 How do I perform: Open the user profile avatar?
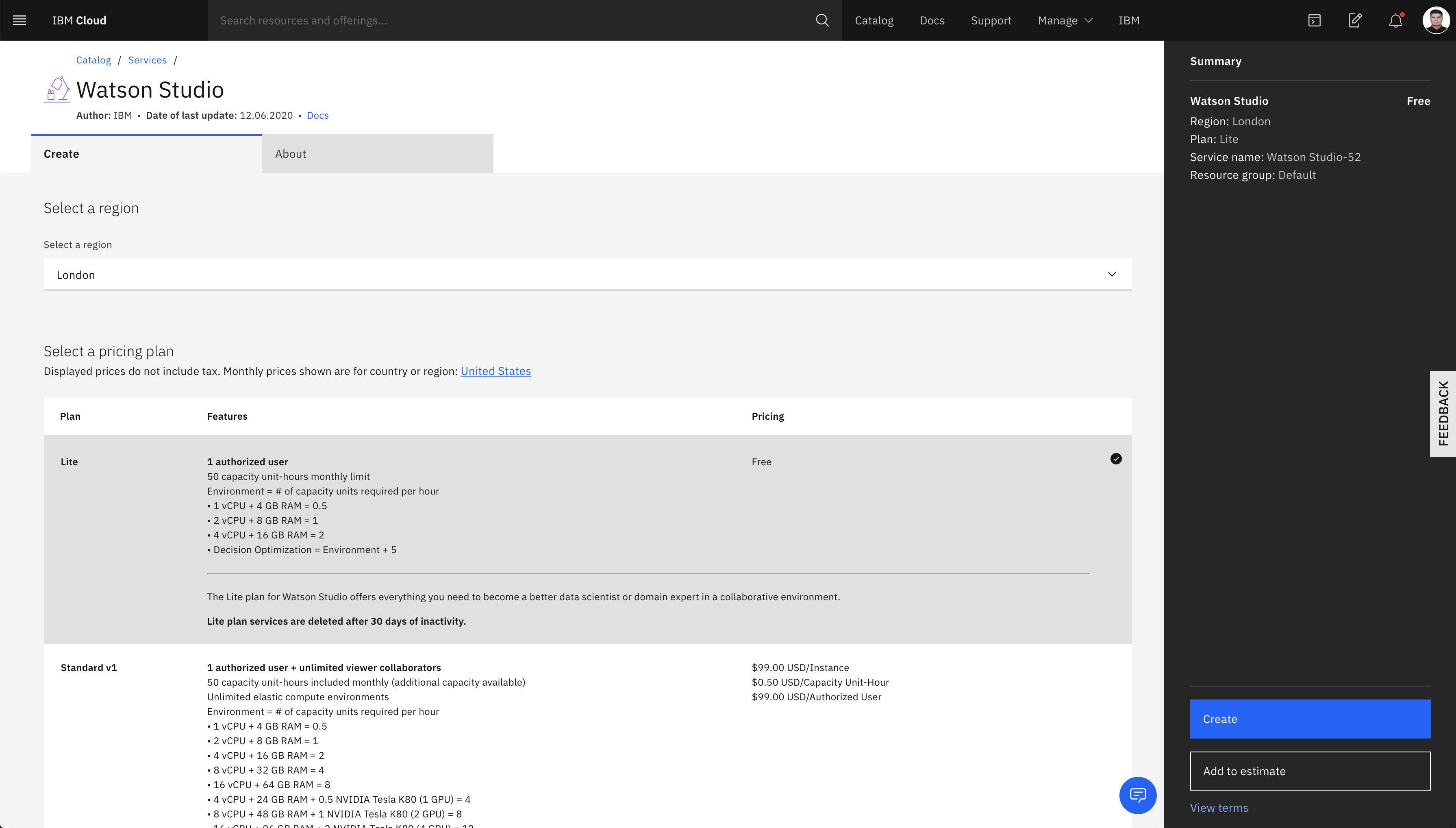(1436, 20)
